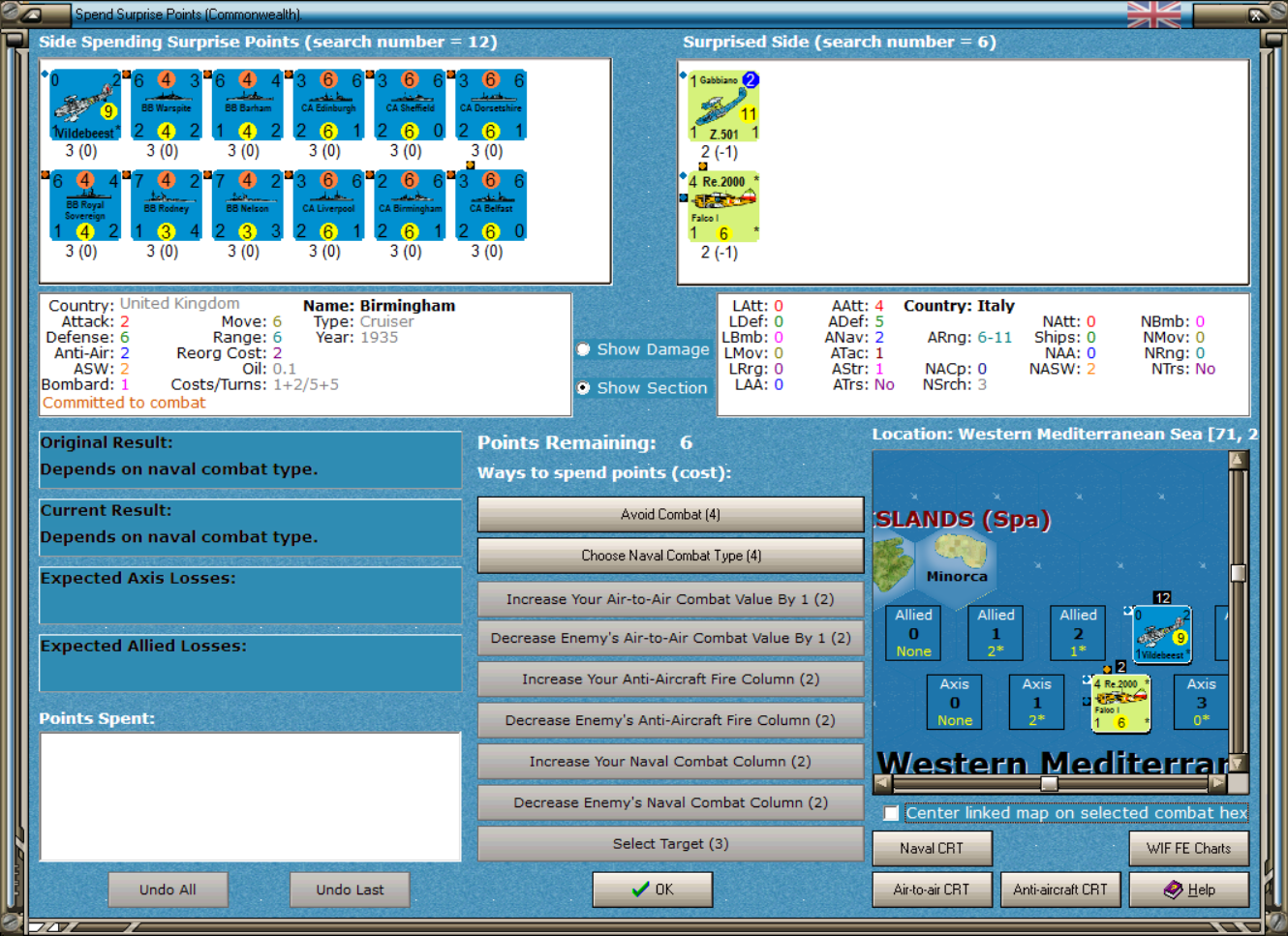Click the Undo All button

[x=168, y=890]
